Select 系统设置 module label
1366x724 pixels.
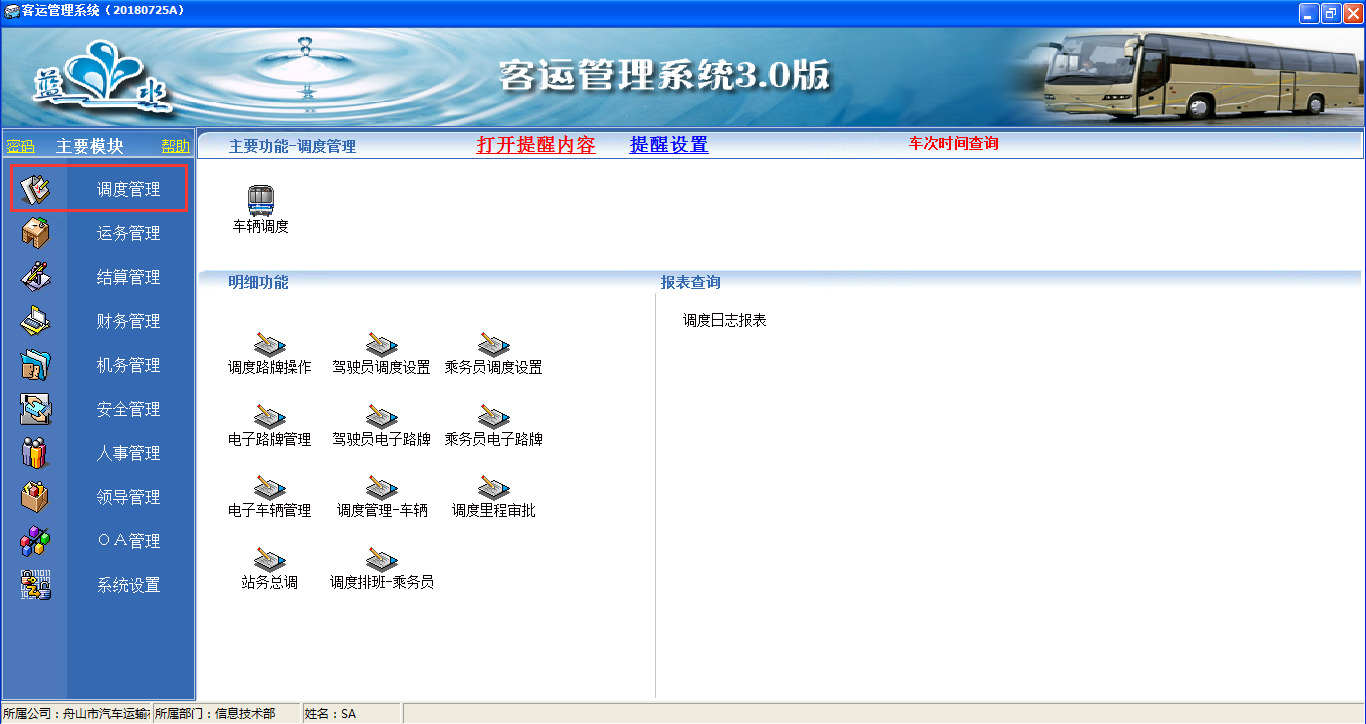(128, 585)
